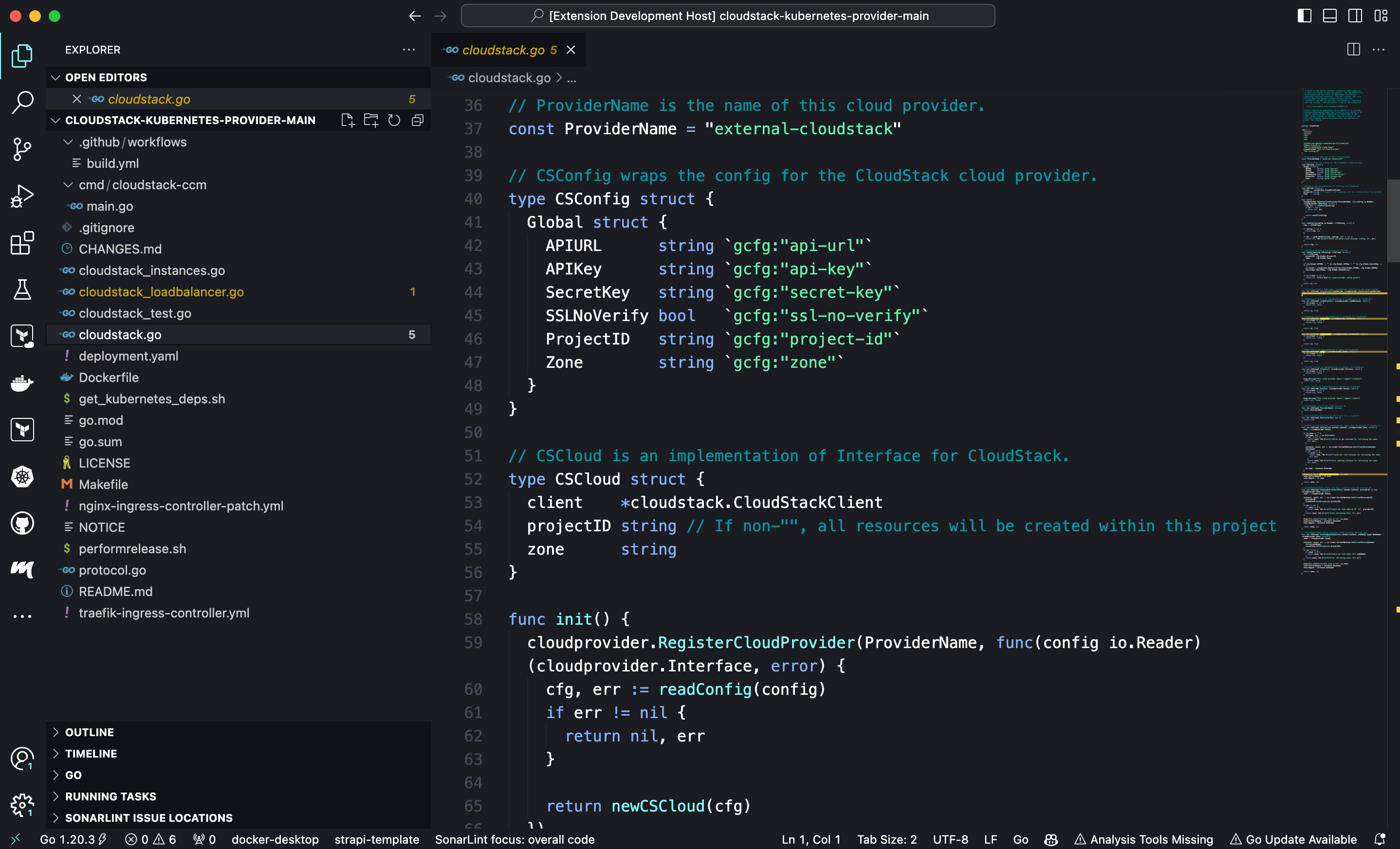
Task: Toggle the secondary side bar layout button
Action: (x=1355, y=16)
